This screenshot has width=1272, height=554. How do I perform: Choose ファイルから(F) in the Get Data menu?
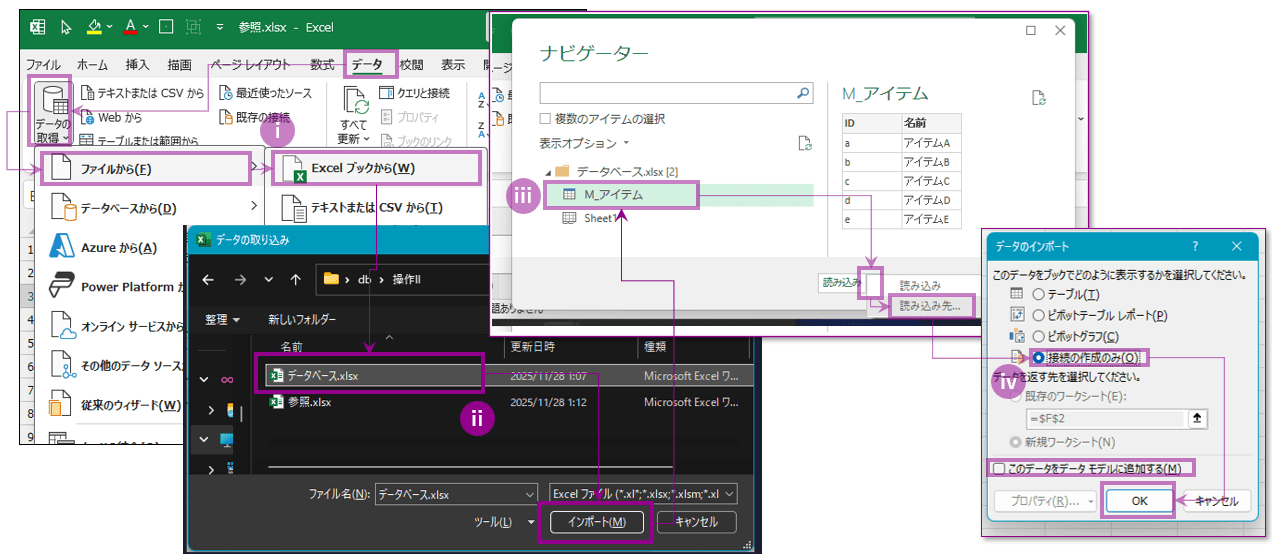click(x=146, y=168)
